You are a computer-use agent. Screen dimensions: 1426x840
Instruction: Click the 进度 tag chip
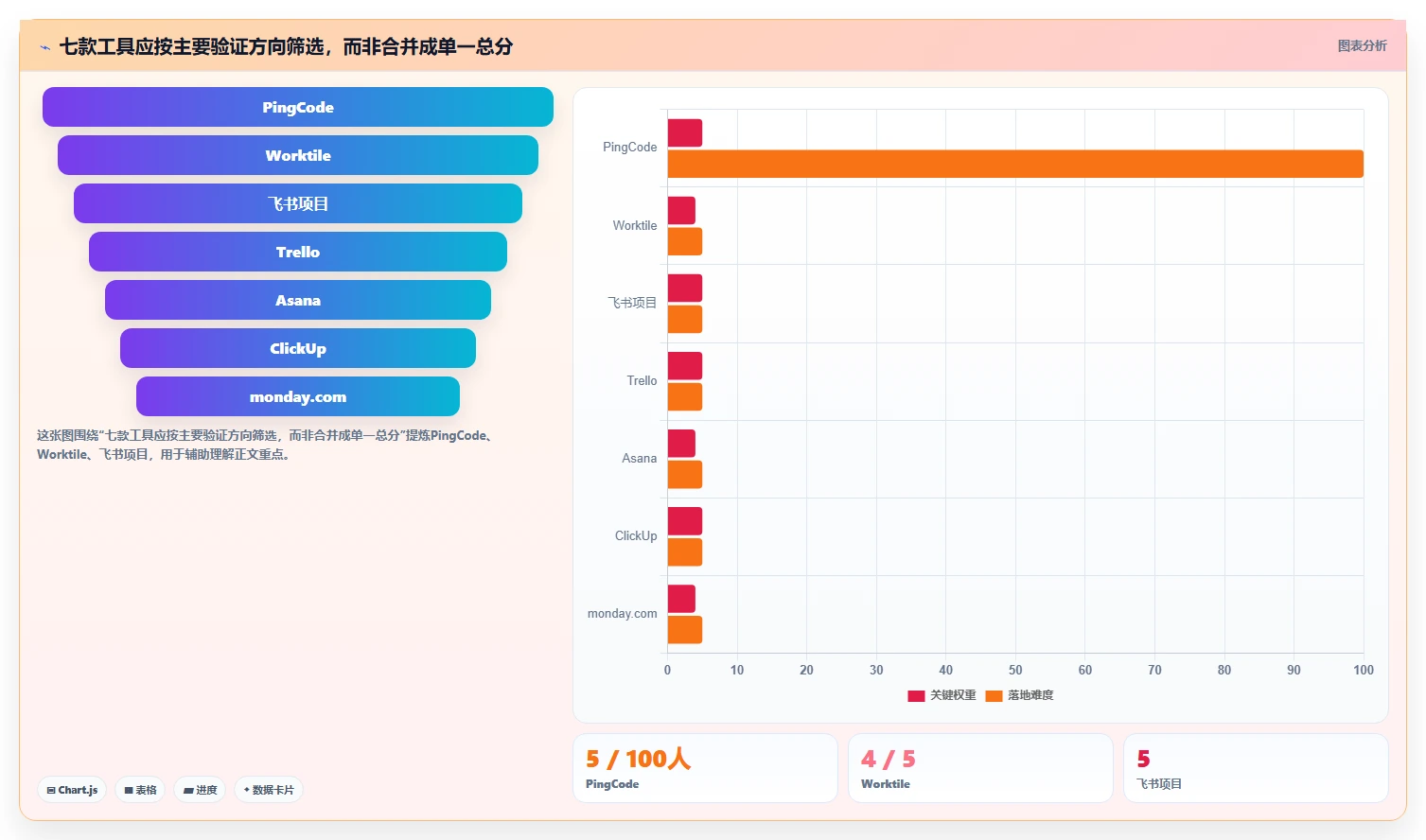(200, 790)
